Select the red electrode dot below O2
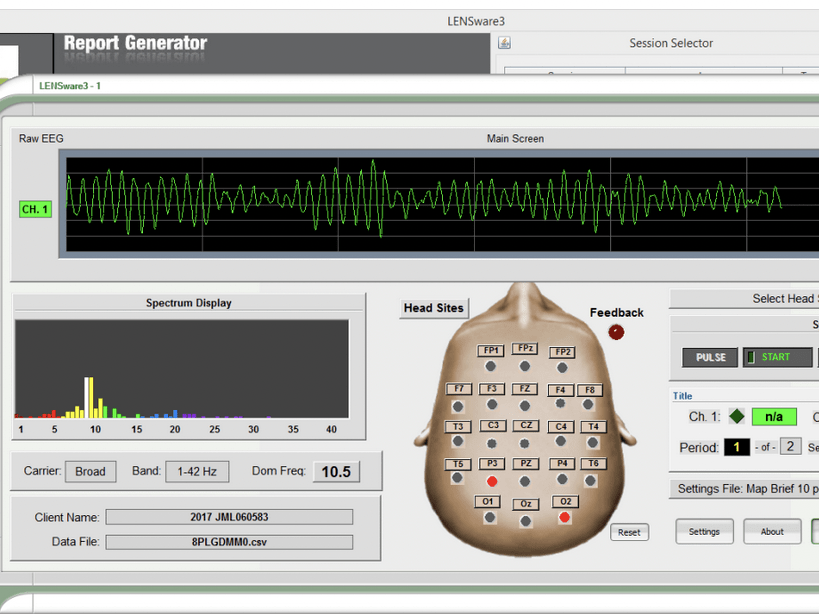This screenshot has height=614, width=819. coord(564,517)
